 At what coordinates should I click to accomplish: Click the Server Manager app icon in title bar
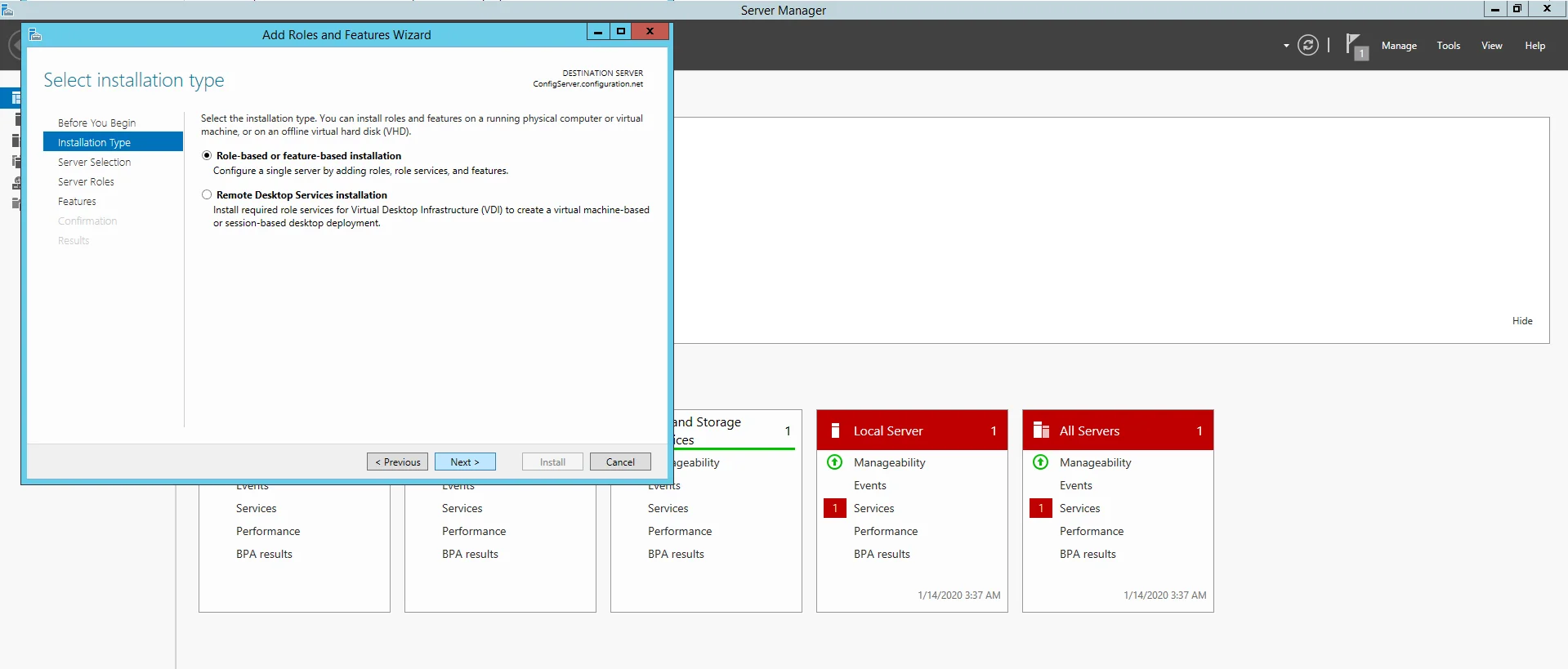click(x=7, y=10)
